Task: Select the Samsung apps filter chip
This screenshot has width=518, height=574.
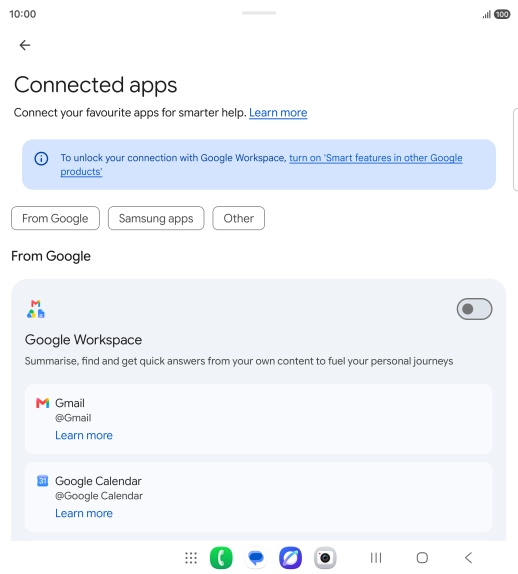Action: click(156, 218)
